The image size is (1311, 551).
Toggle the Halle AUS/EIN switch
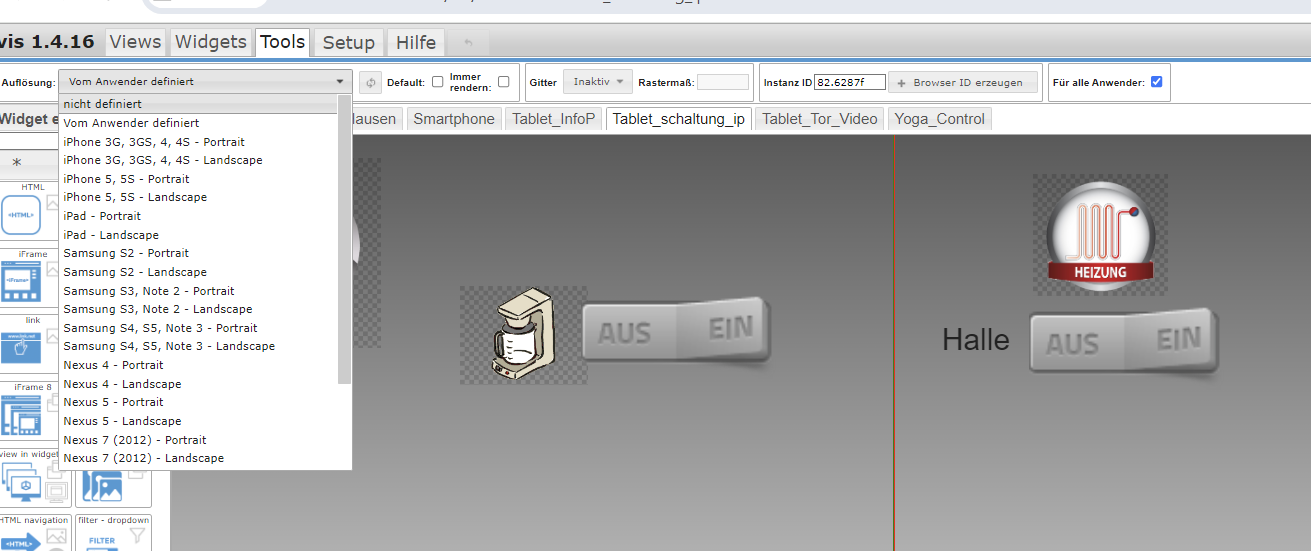1123,342
